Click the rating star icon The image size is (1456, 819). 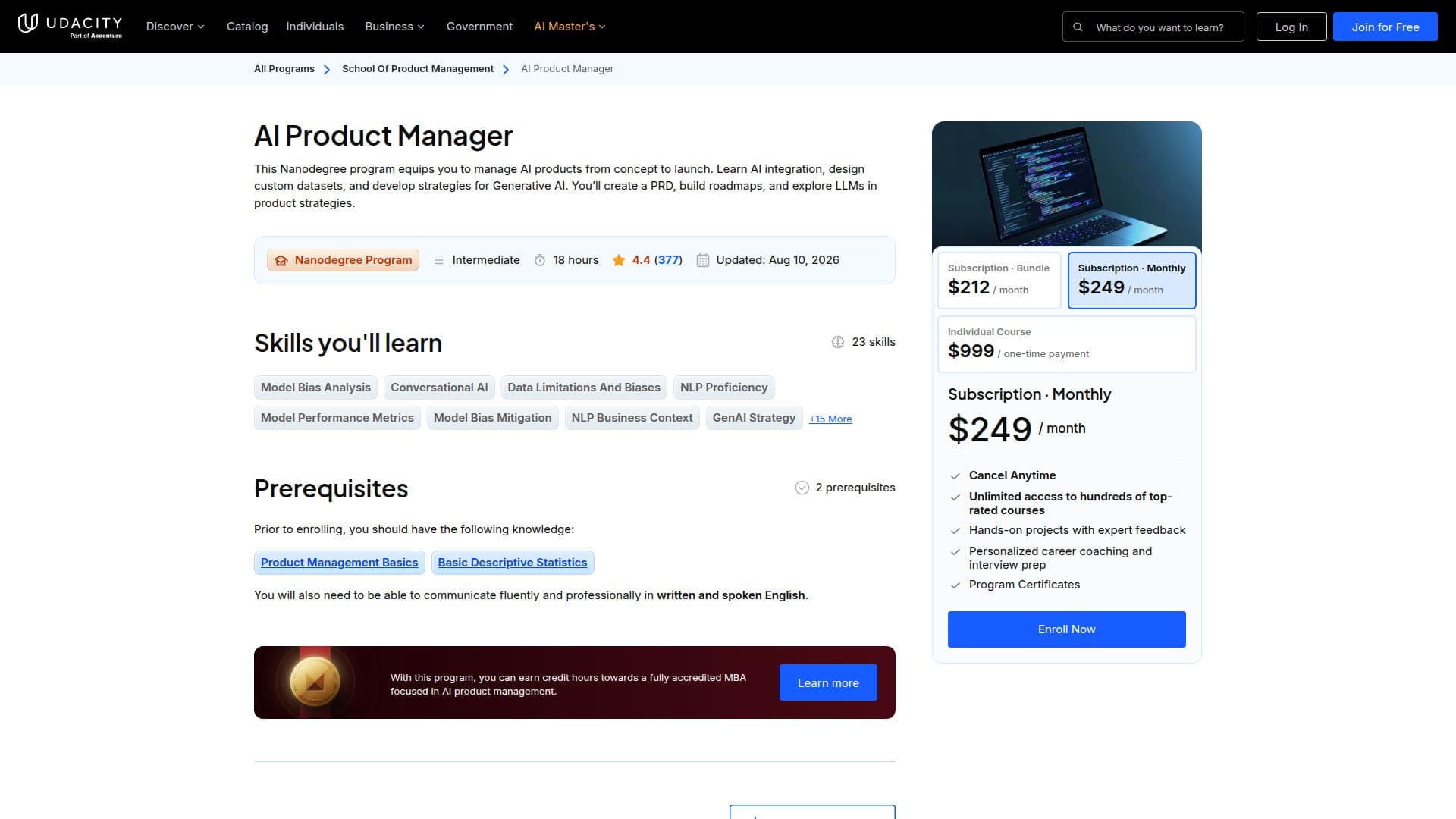pos(619,260)
